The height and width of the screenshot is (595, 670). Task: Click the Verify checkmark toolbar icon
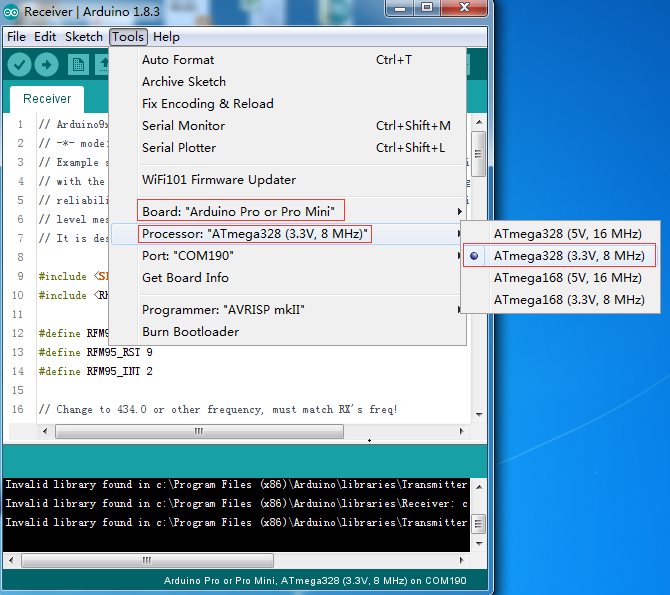pos(19,65)
